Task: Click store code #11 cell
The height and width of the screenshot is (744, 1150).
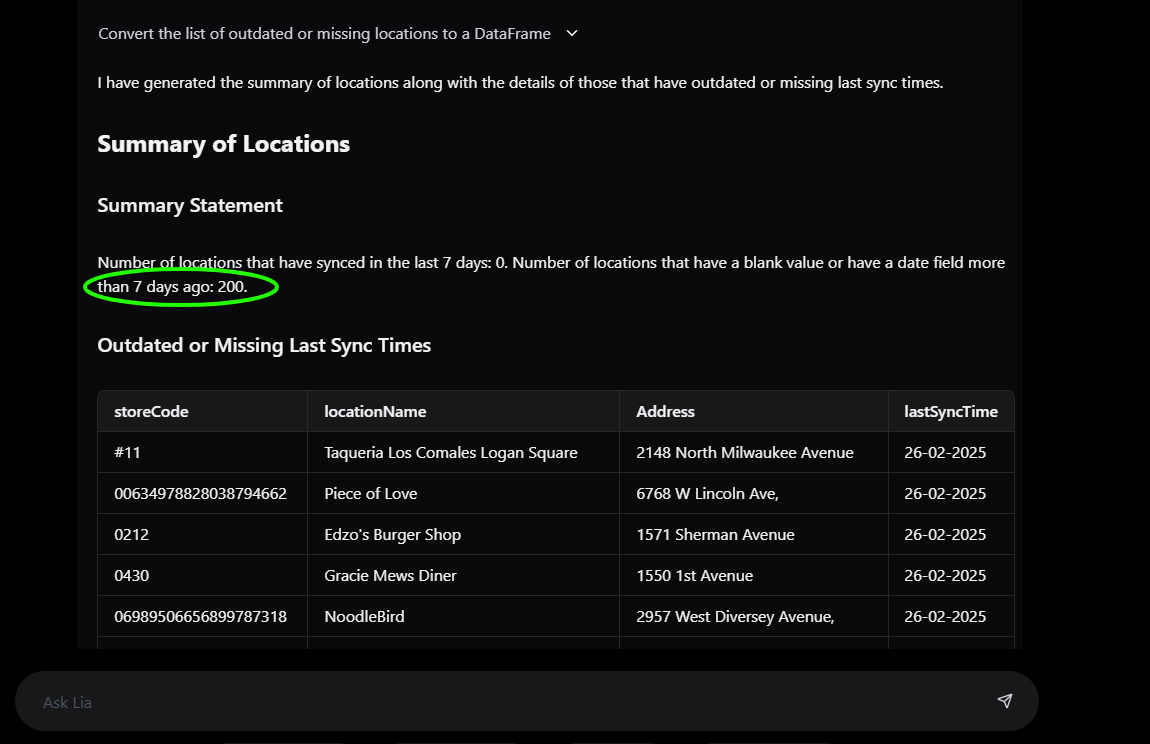Action: (127, 452)
